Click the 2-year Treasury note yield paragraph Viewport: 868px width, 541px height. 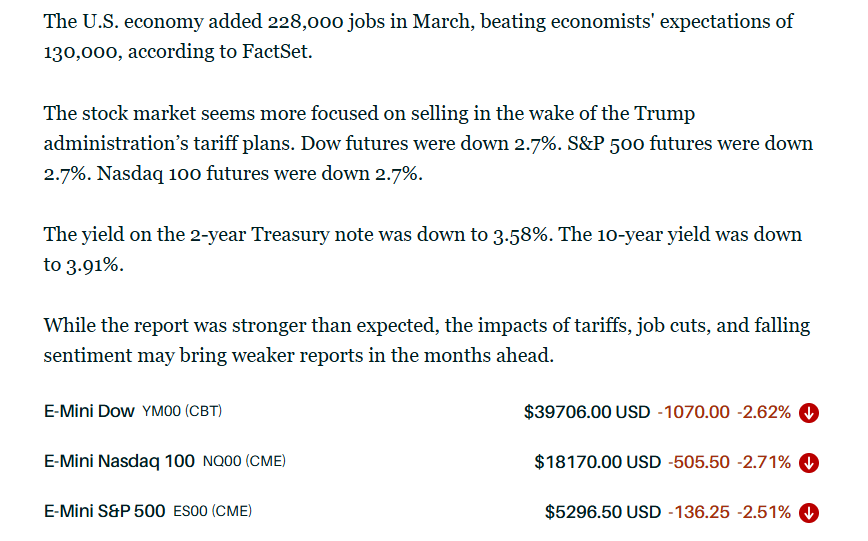pyautogui.click(x=422, y=250)
